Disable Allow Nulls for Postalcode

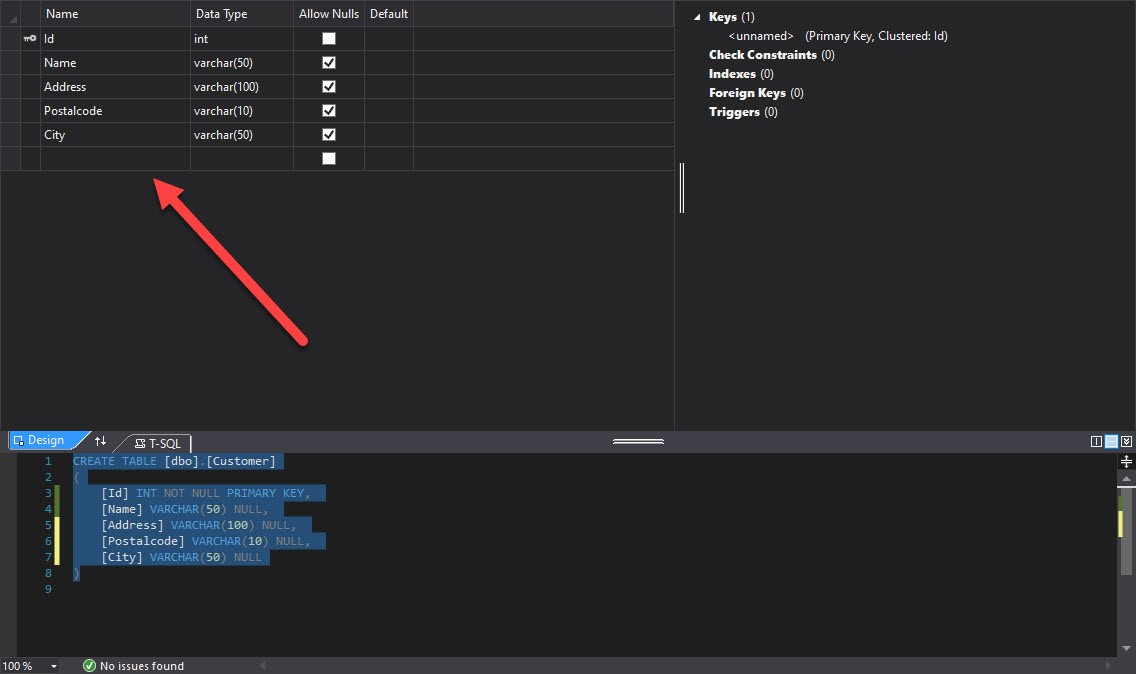tap(328, 110)
